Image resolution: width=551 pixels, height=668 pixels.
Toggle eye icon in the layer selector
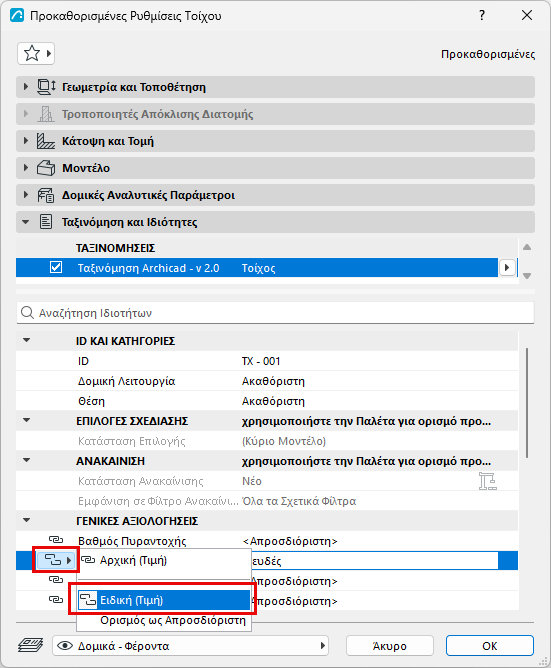(64, 646)
